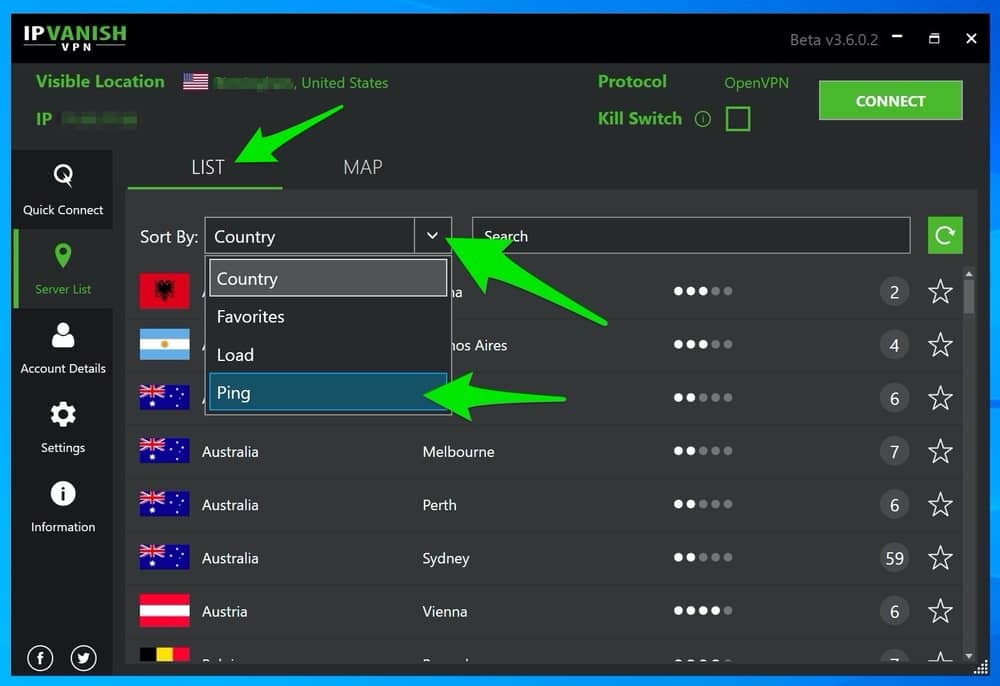Enable the Kill Switch checkbox

click(737, 119)
